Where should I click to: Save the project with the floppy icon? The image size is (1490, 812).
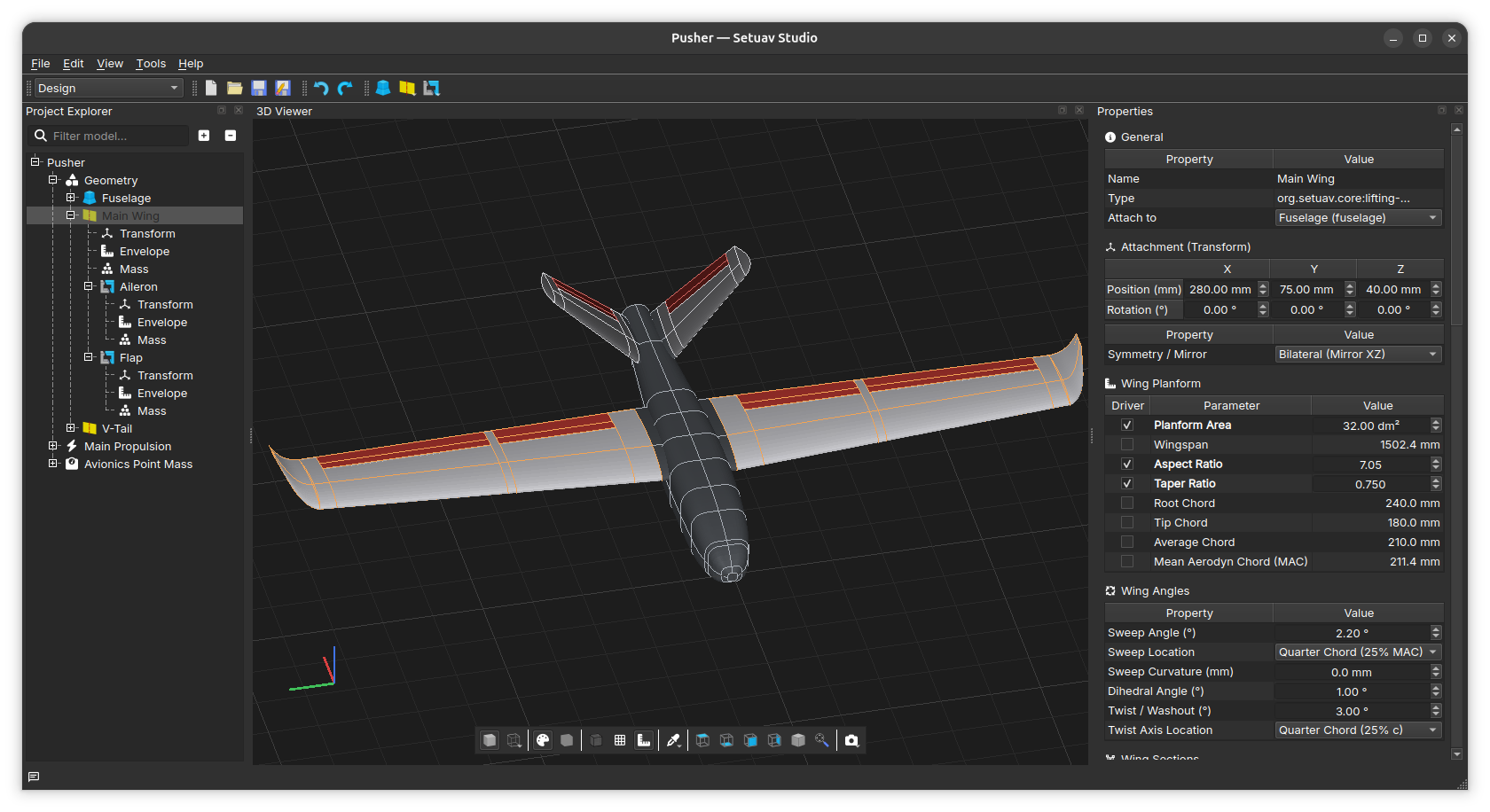coord(259,88)
